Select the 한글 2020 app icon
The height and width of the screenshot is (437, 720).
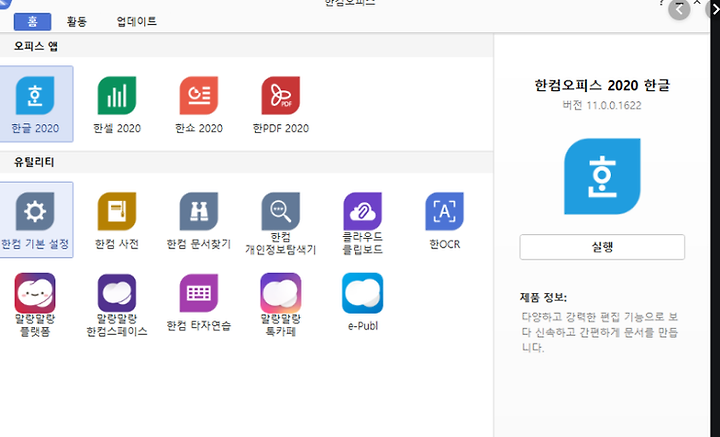[35, 95]
